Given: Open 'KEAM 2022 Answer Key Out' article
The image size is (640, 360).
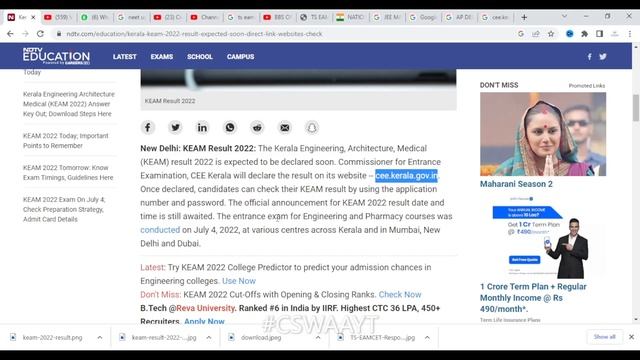Looking at the screenshot, I should point(69,104).
